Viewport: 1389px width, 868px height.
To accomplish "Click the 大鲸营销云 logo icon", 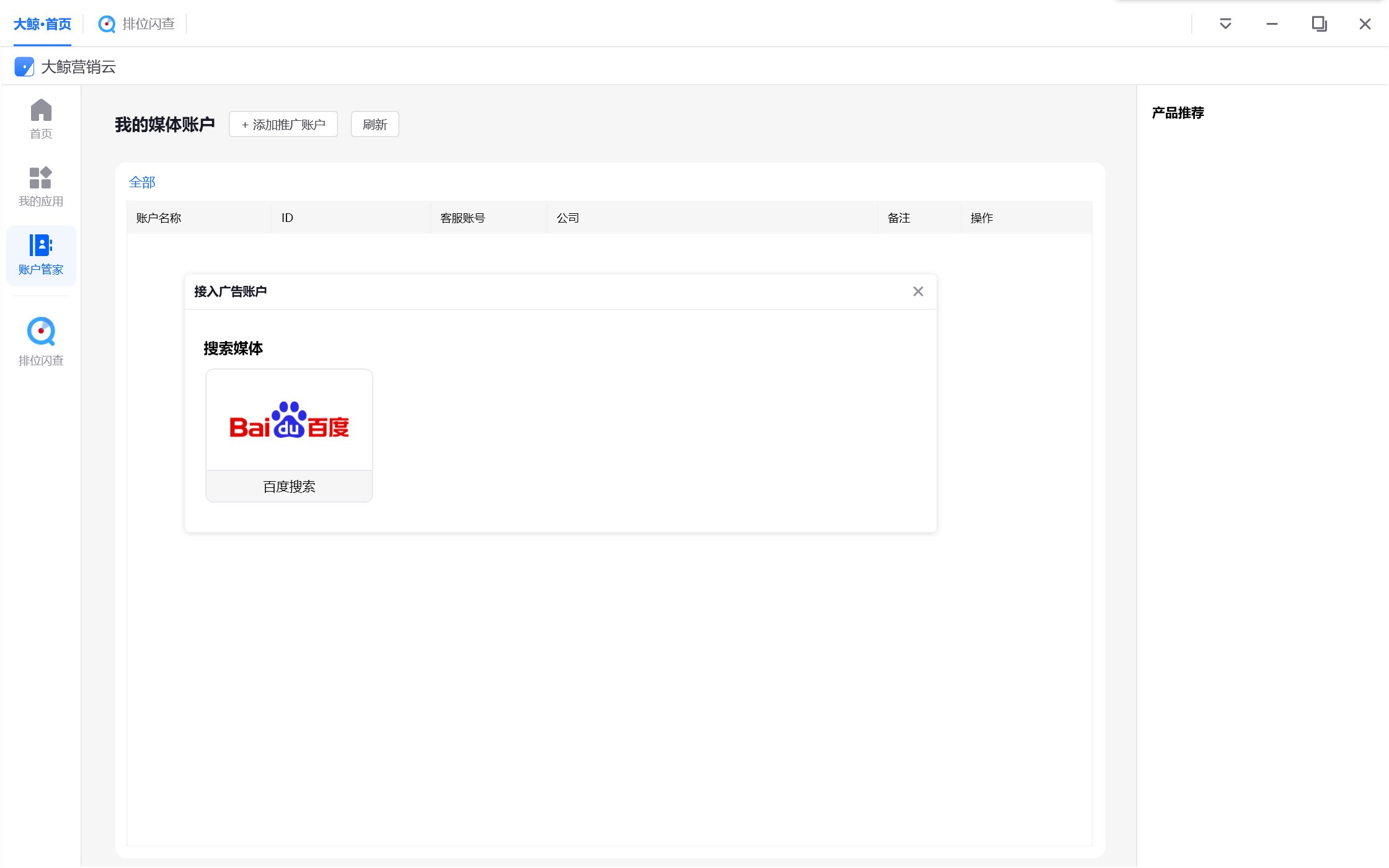I will pos(24,67).
